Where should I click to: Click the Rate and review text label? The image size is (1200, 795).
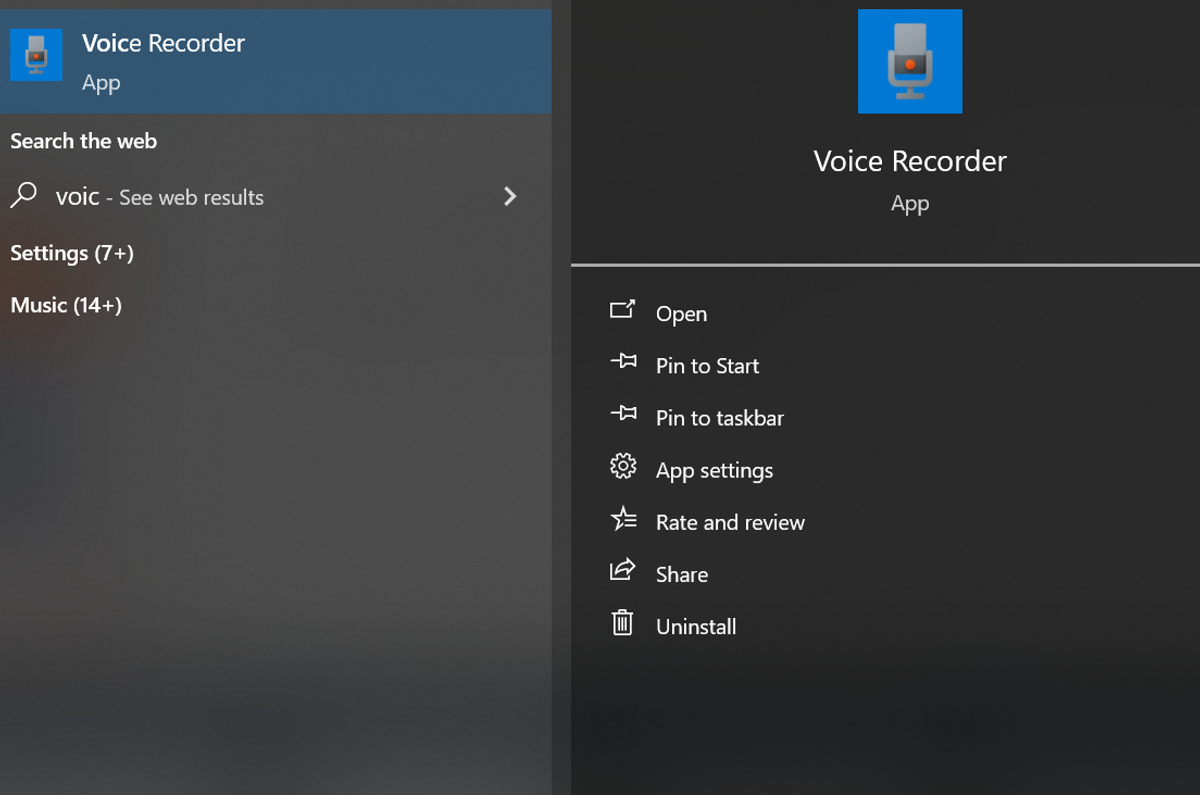[730, 522]
